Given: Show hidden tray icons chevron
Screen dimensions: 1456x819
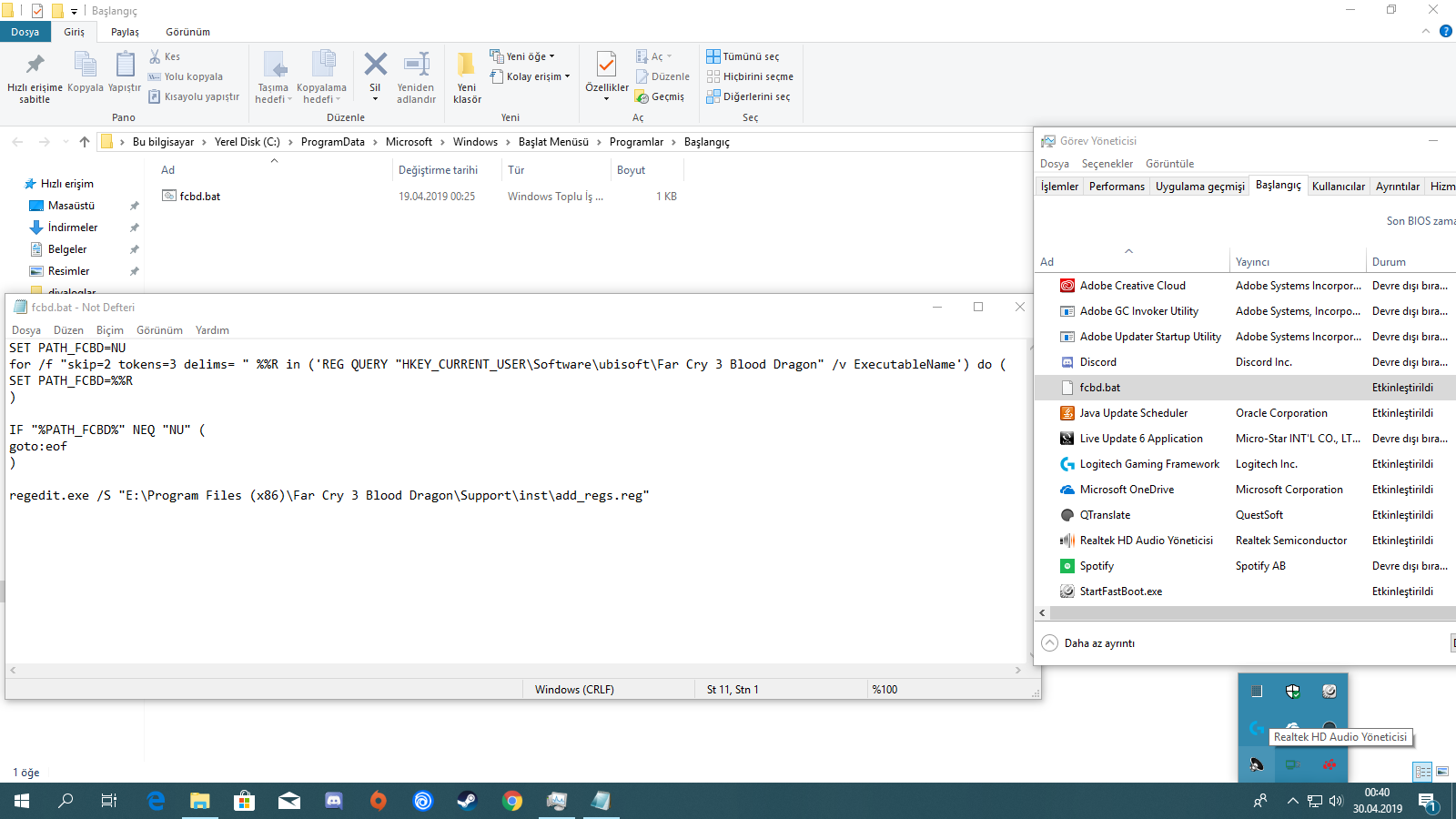Looking at the screenshot, I should tap(1292, 801).
